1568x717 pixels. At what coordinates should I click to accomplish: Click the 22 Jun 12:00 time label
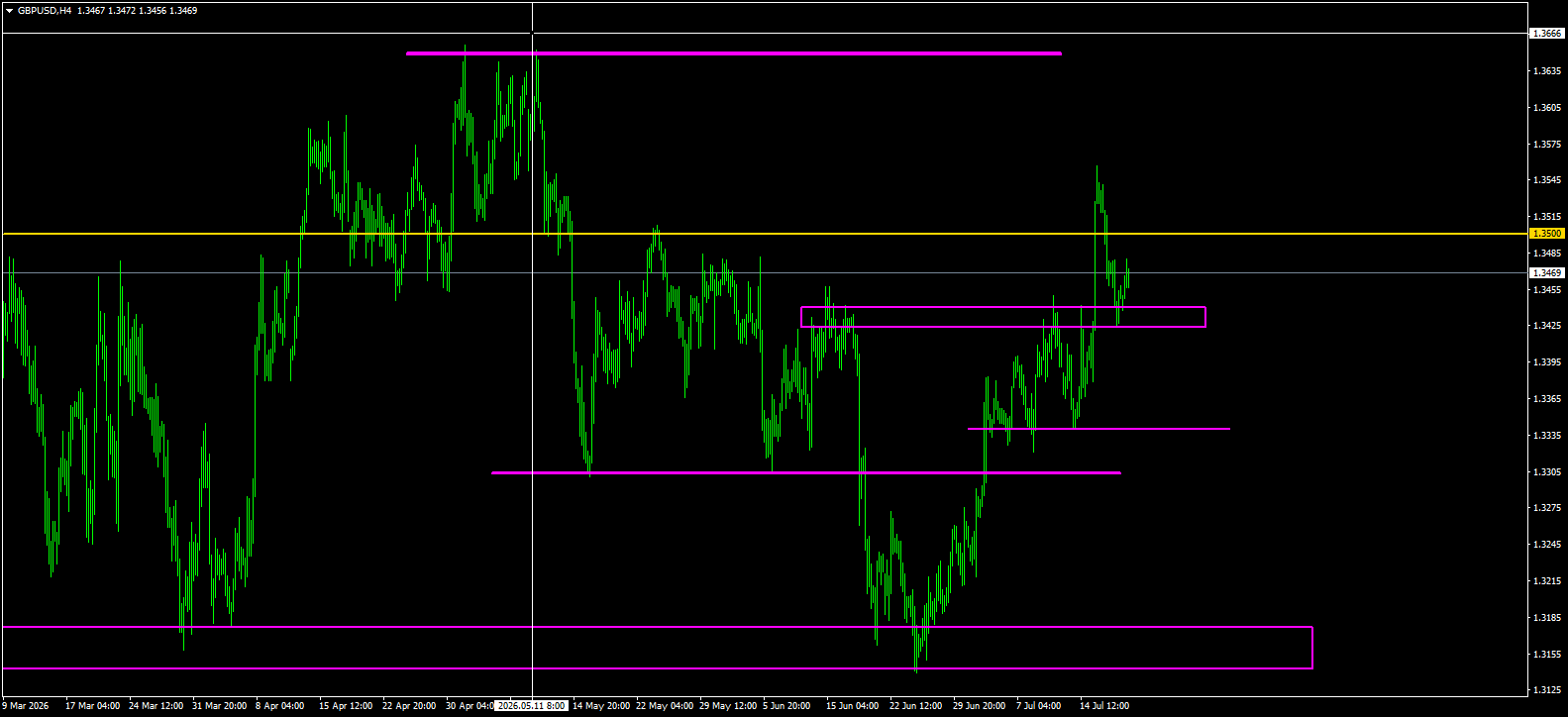(916, 706)
